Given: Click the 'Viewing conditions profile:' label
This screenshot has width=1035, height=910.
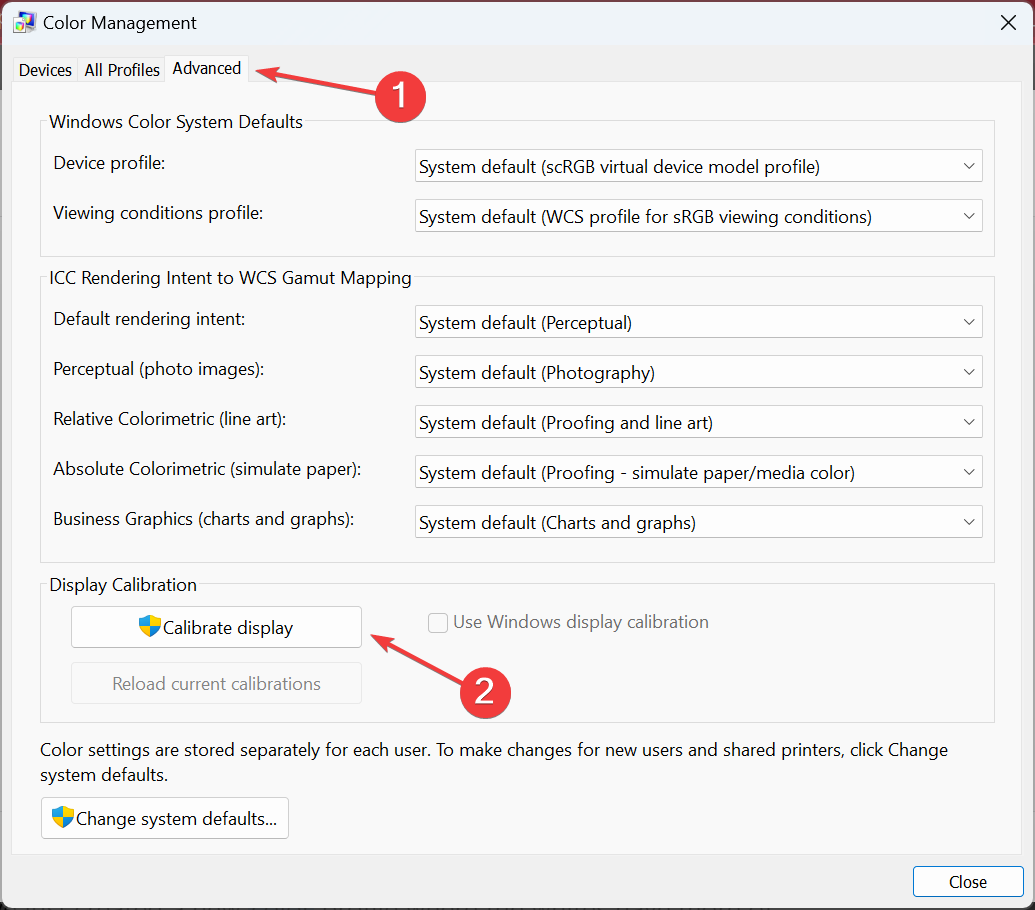Looking at the screenshot, I should 158,213.
